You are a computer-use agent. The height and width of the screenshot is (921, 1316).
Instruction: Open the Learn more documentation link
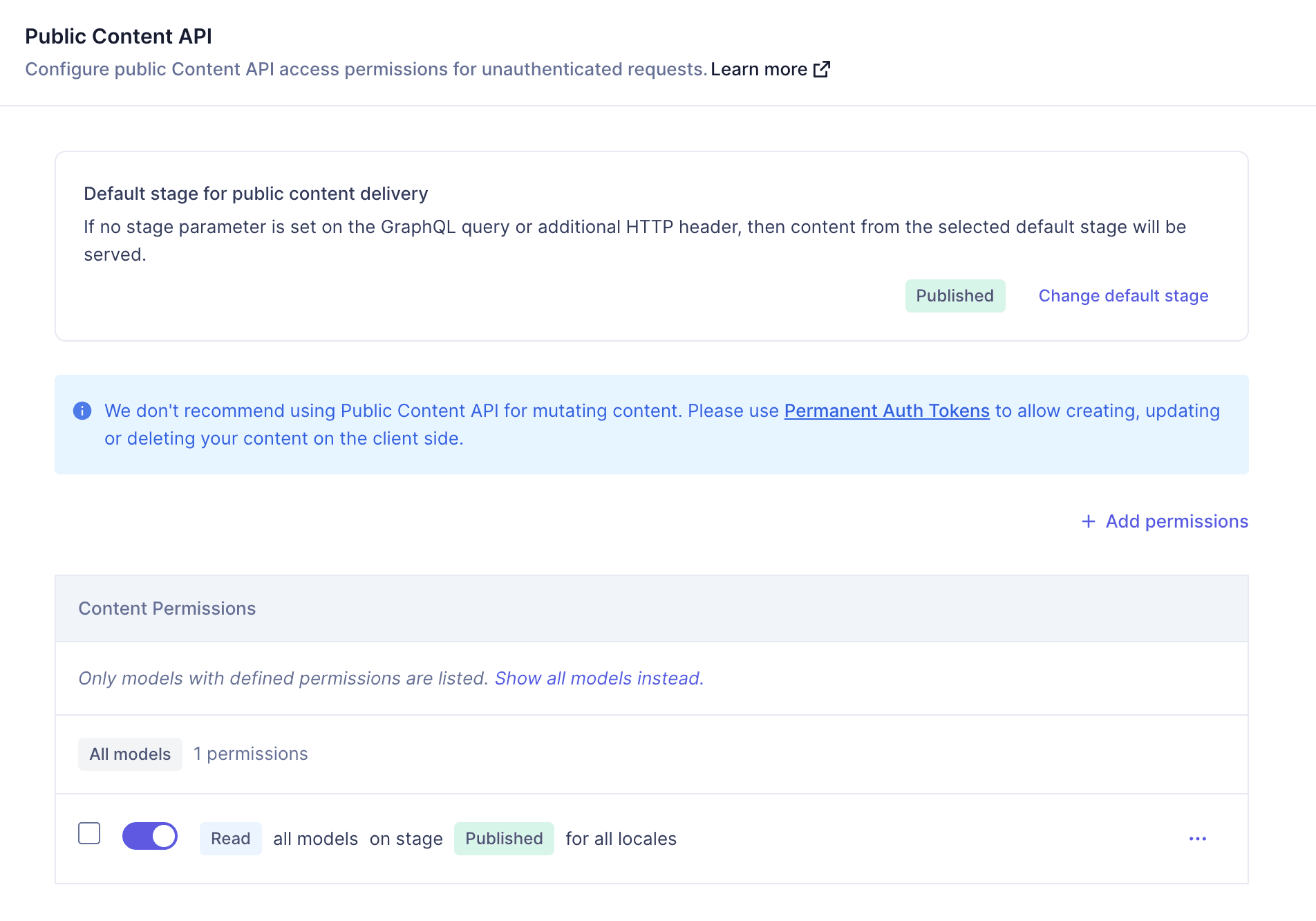[759, 69]
